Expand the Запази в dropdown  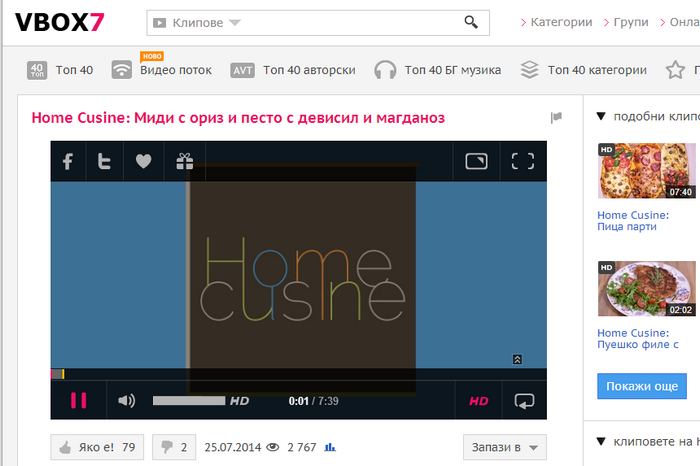(505, 447)
